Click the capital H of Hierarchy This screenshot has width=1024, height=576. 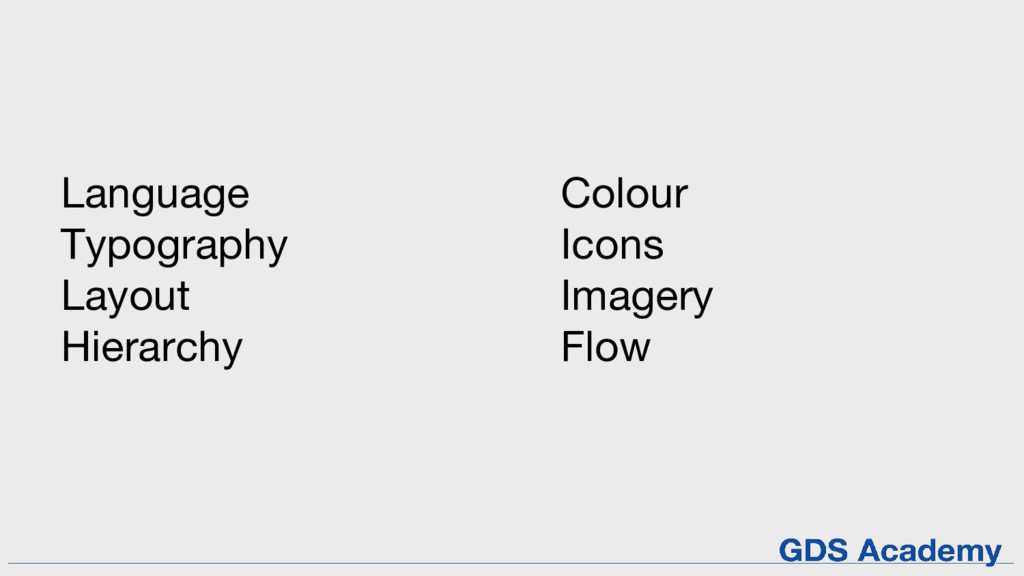pyautogui.click(x=75, y=346)
